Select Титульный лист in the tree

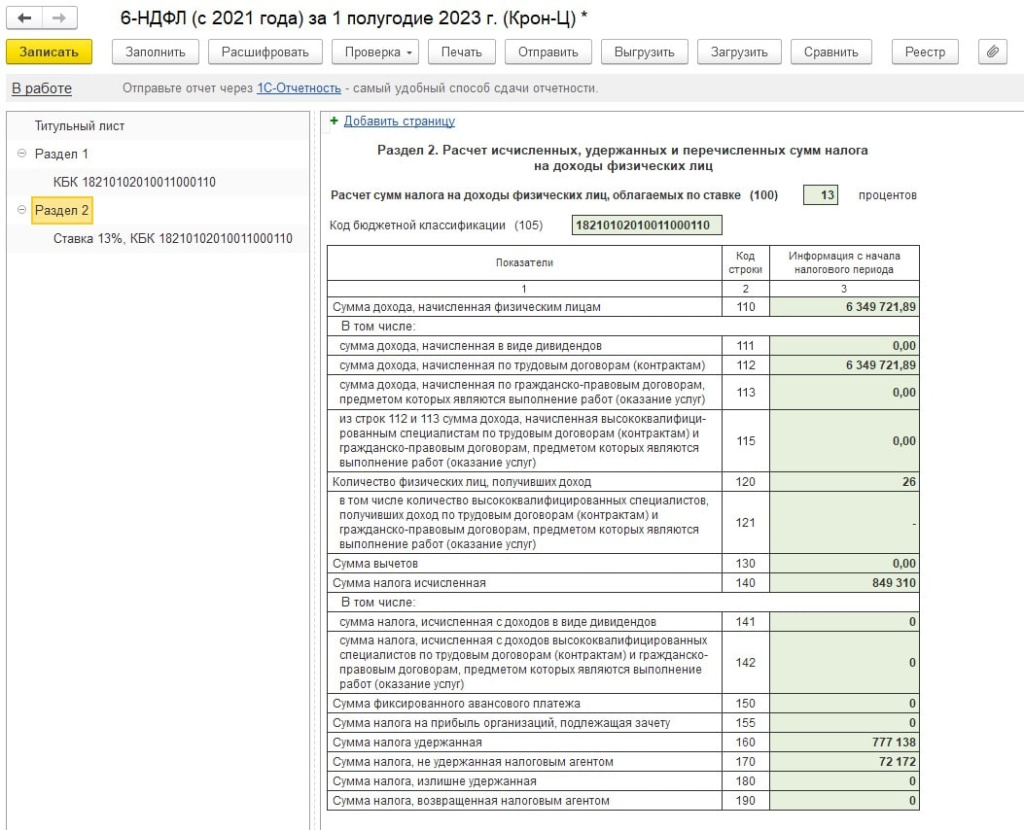tap(80, 126)
